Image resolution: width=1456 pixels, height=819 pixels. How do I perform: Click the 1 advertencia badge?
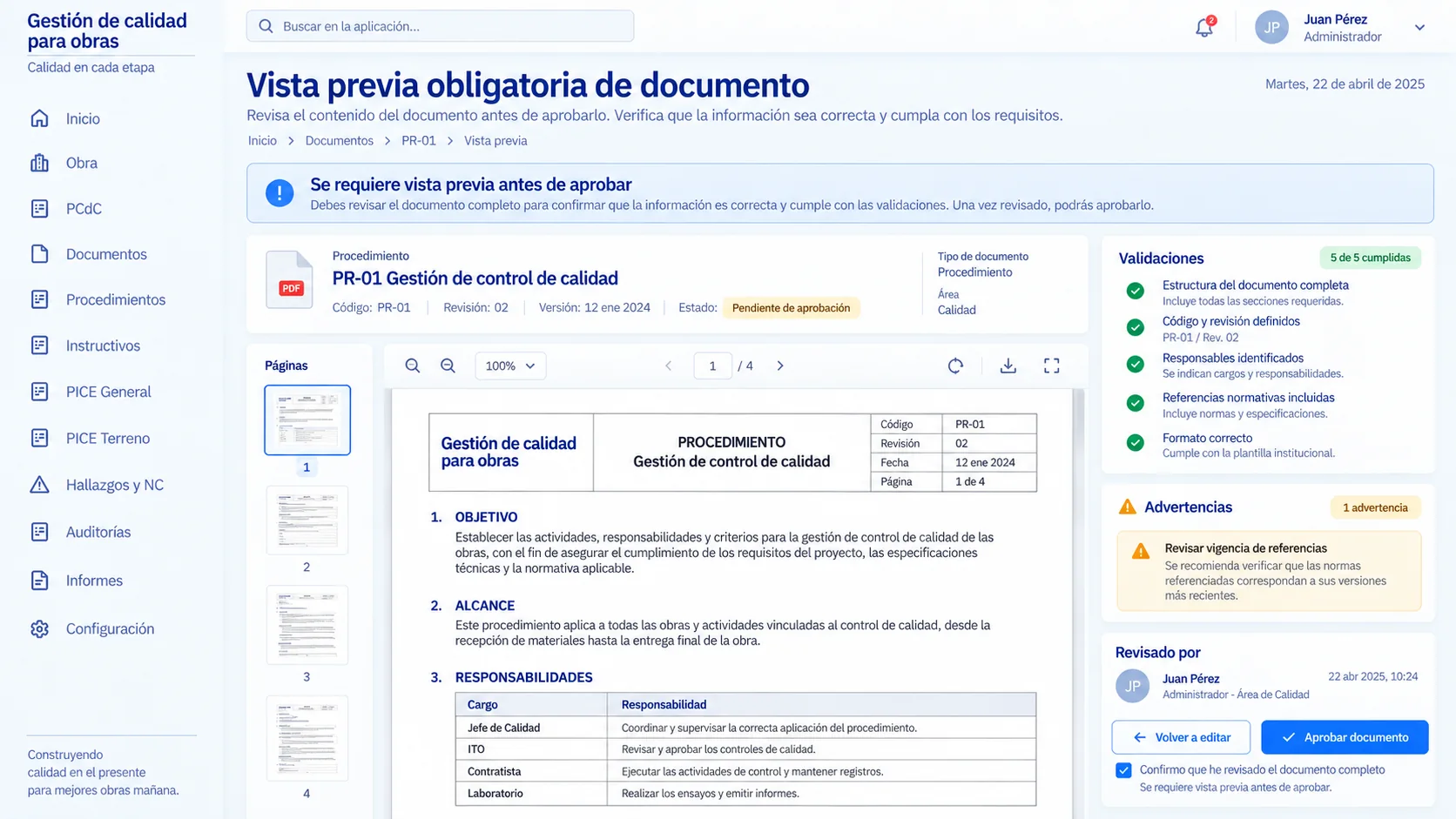pos(1375,507)
